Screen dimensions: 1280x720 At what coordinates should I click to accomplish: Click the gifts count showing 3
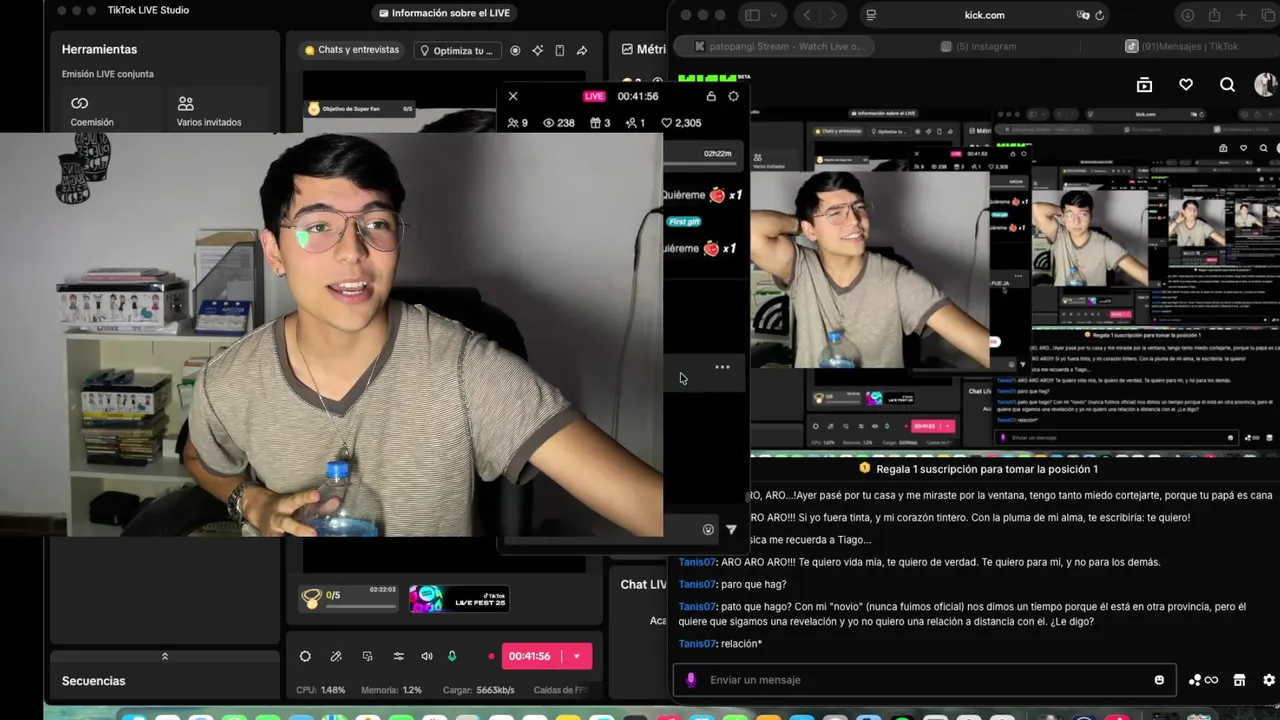pyautogui.click(x=600, y=123)
